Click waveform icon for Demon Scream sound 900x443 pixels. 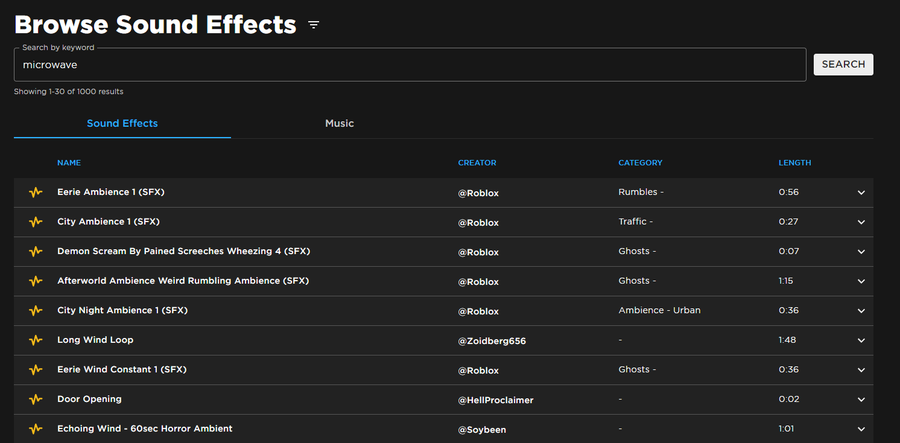coord(36,251)
